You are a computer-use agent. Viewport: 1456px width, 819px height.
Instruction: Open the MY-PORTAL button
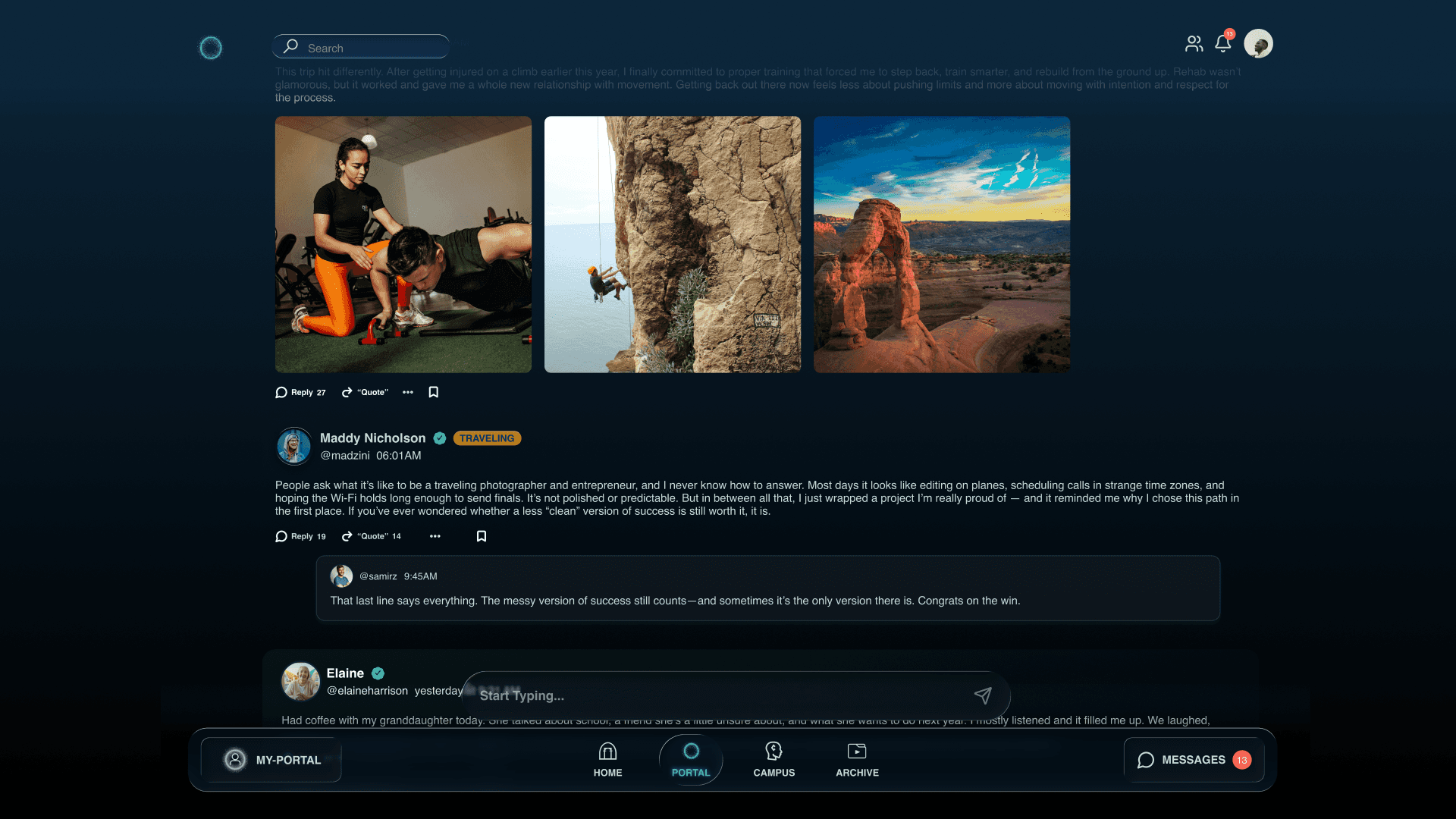(271, 760)
